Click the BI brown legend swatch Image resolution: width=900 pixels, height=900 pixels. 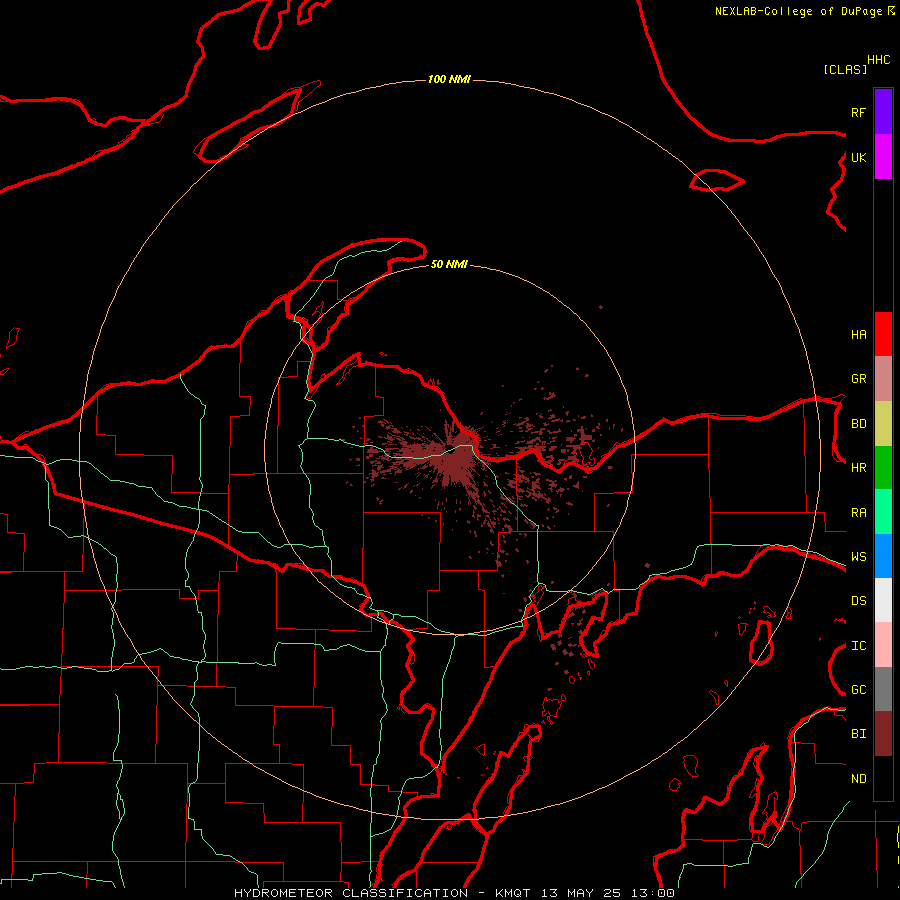point(883,734)
